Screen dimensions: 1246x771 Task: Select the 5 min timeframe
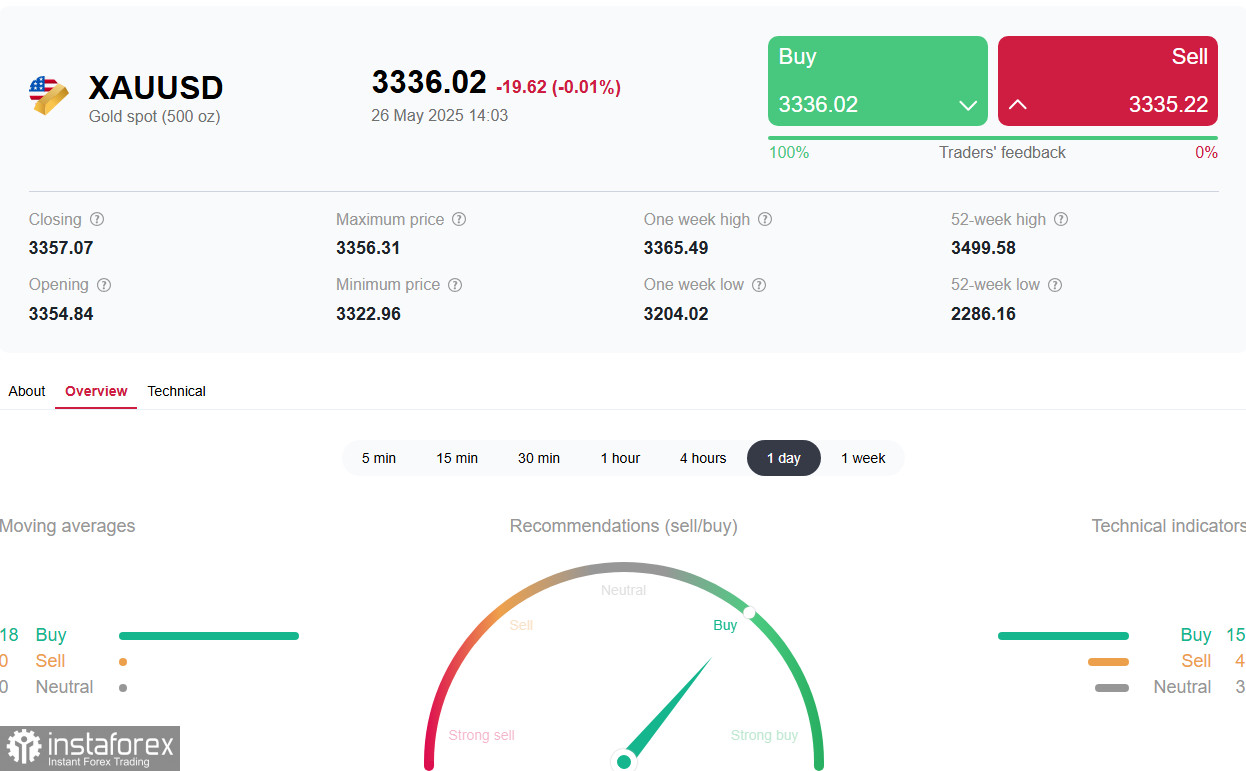coord(379,458)
